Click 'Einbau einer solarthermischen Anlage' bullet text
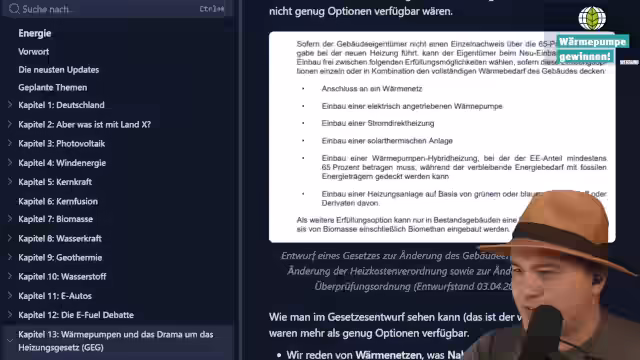 pyautogui.click(x=387, y=141)
